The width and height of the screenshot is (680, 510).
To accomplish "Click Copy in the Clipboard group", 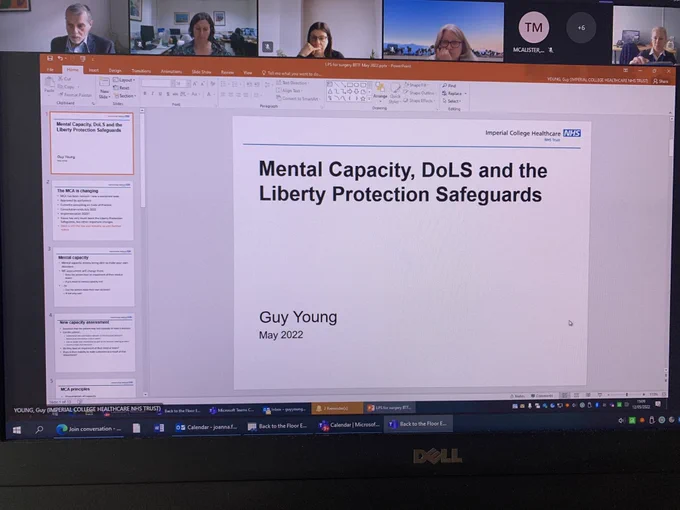I will tap(66, 87).
